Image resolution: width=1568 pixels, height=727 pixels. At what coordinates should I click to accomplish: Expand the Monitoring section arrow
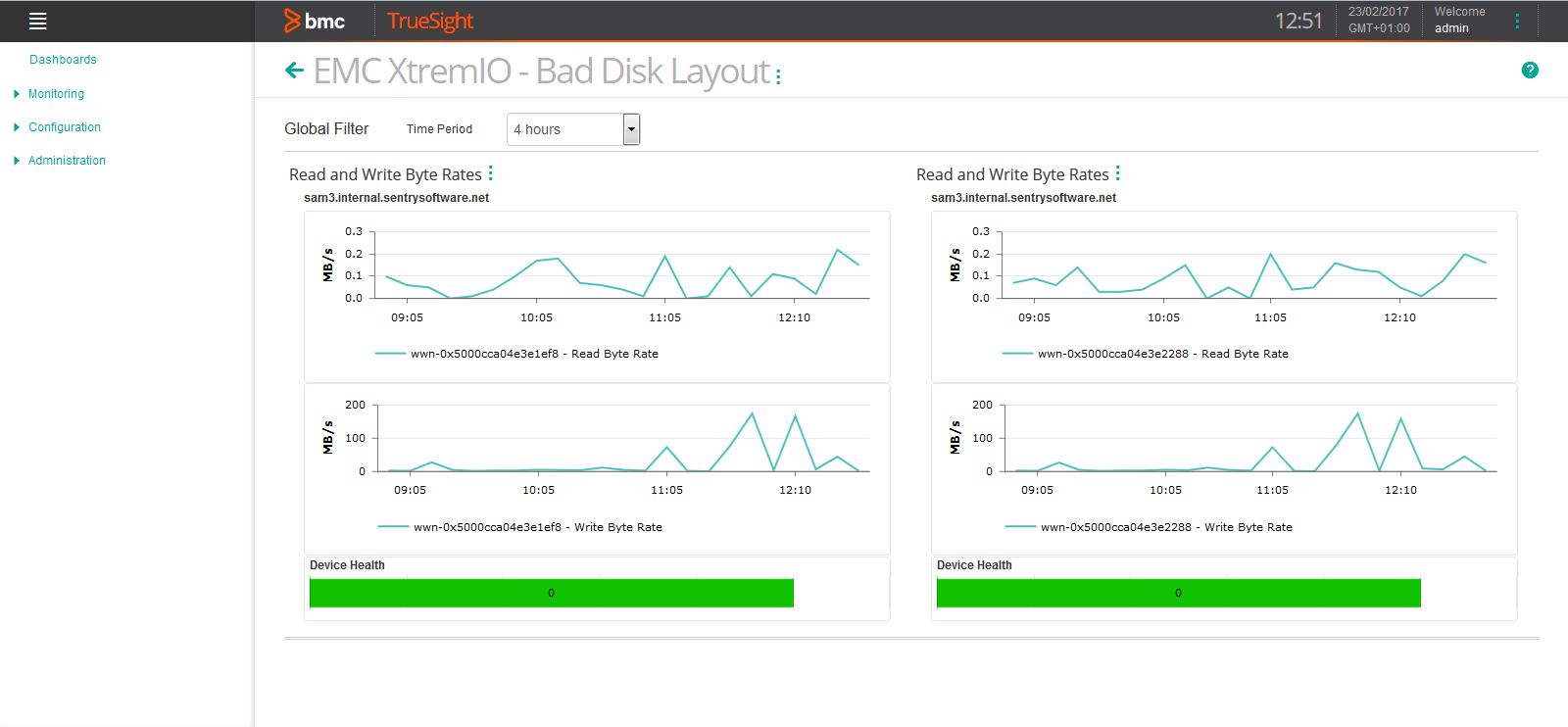(17, 94)
